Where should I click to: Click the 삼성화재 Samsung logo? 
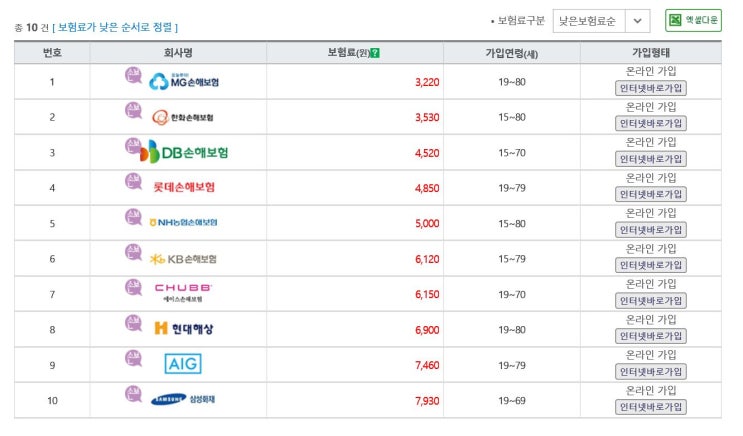click(183, 400)
